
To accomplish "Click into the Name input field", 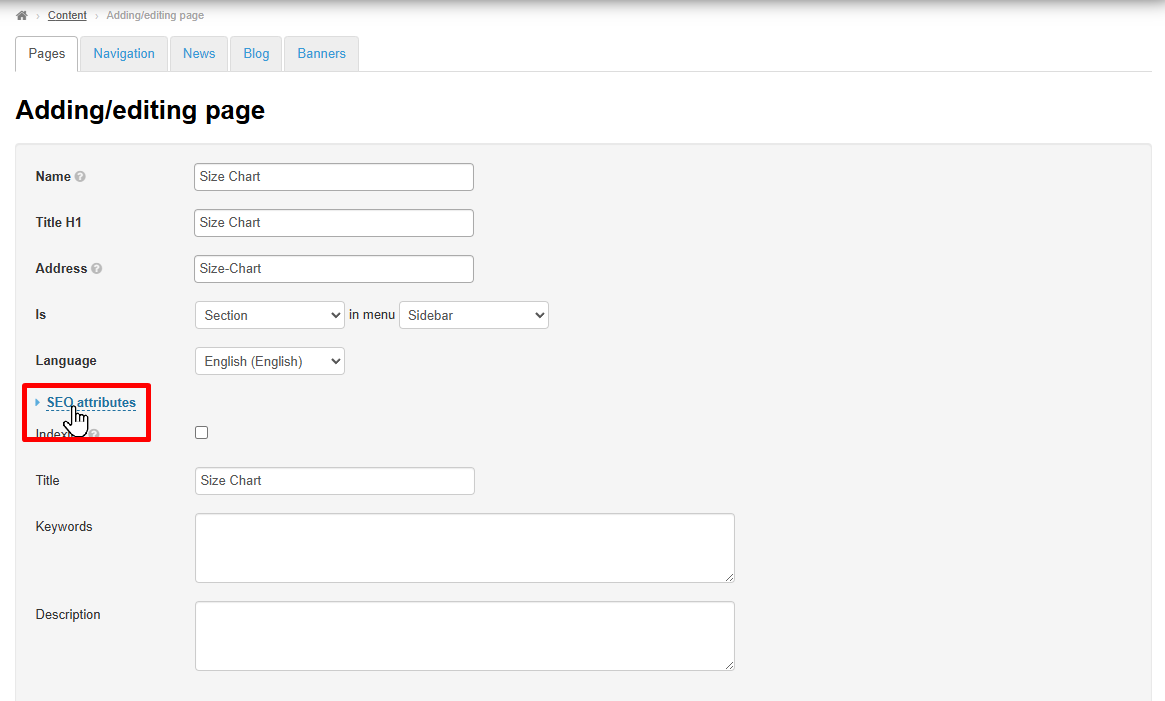I will click(x=333, y=177).
